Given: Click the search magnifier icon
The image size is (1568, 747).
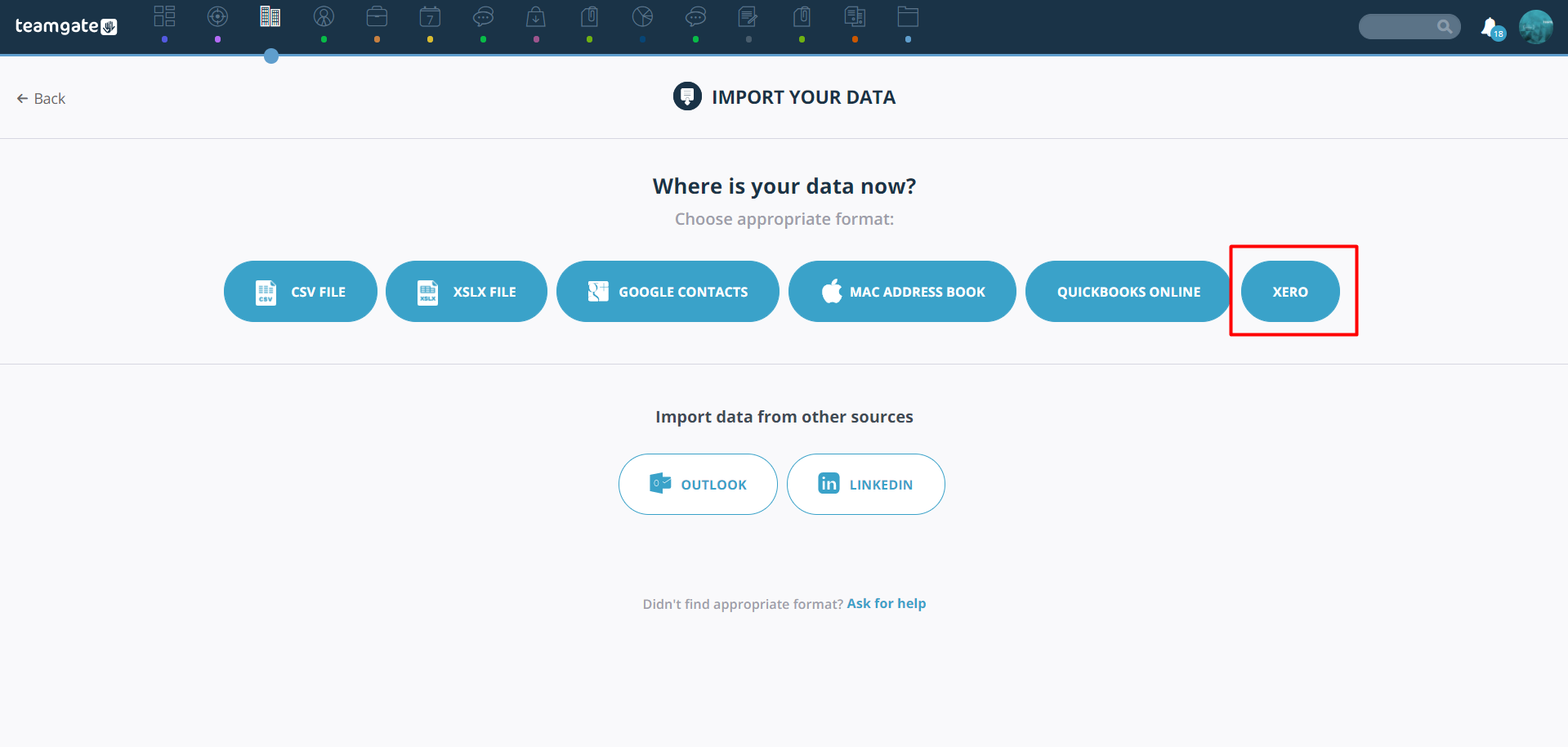Looking at the screenshot, I should pyautogui.click(x=1445, y=27).
